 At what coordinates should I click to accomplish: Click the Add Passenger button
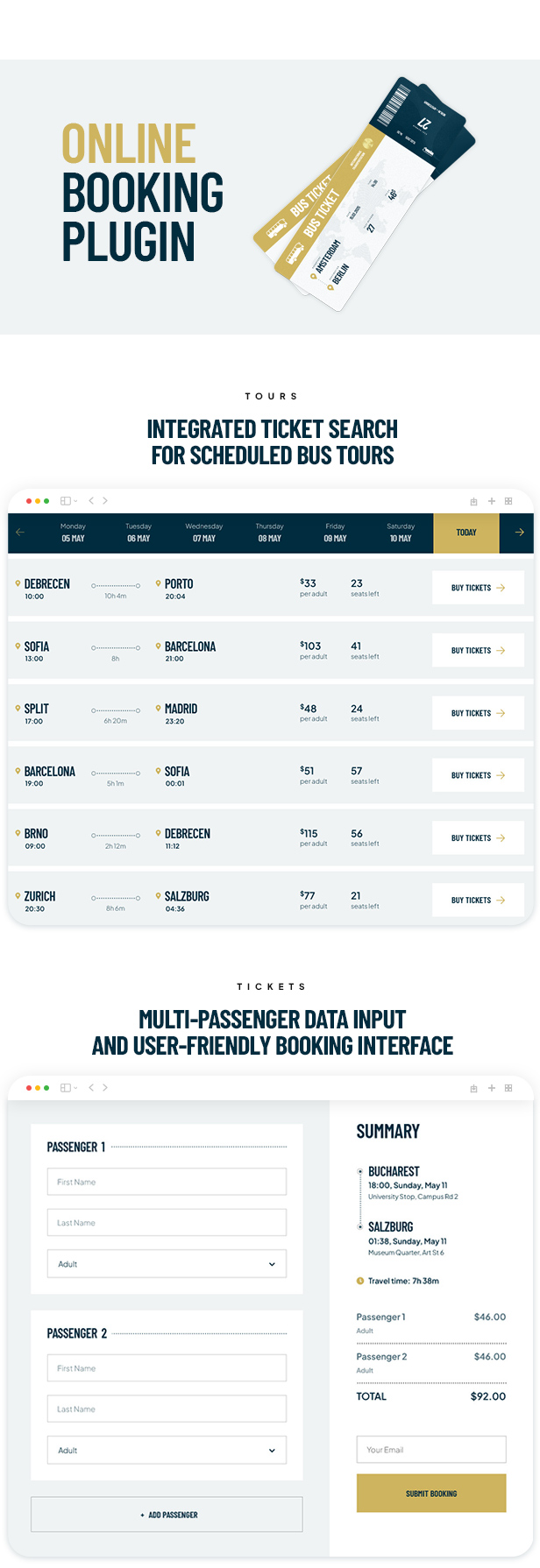(x=167, y=1515)
